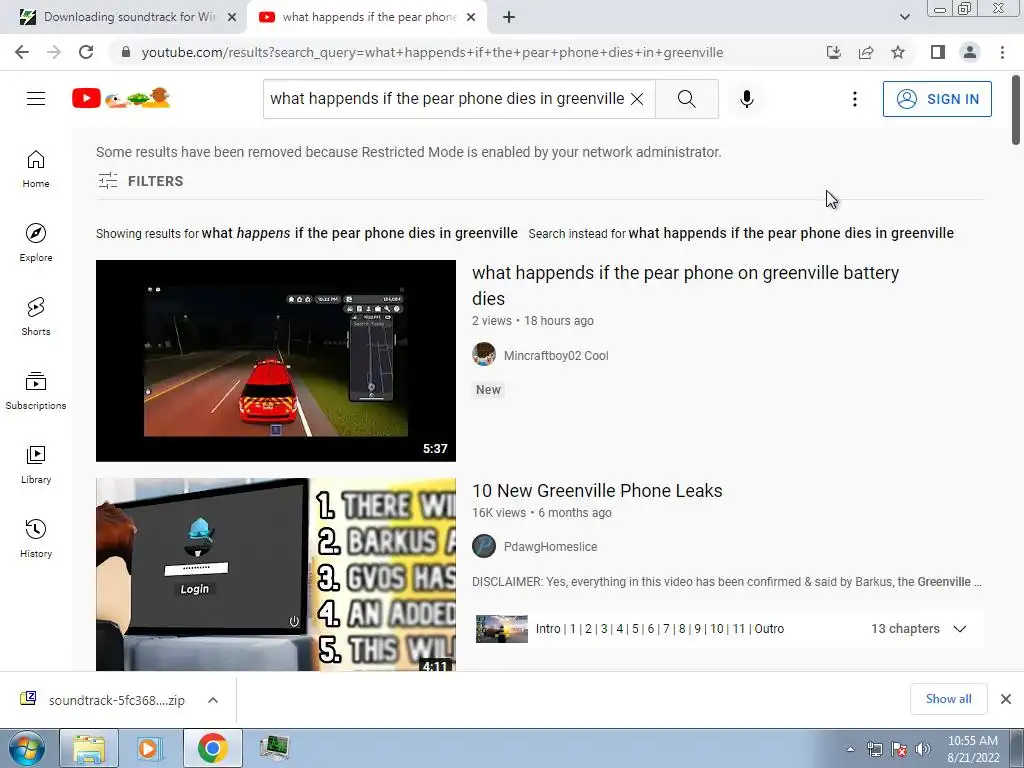
Task: Toggle the browser side panel
Action: pyautogui.click(x=938, y=52)
